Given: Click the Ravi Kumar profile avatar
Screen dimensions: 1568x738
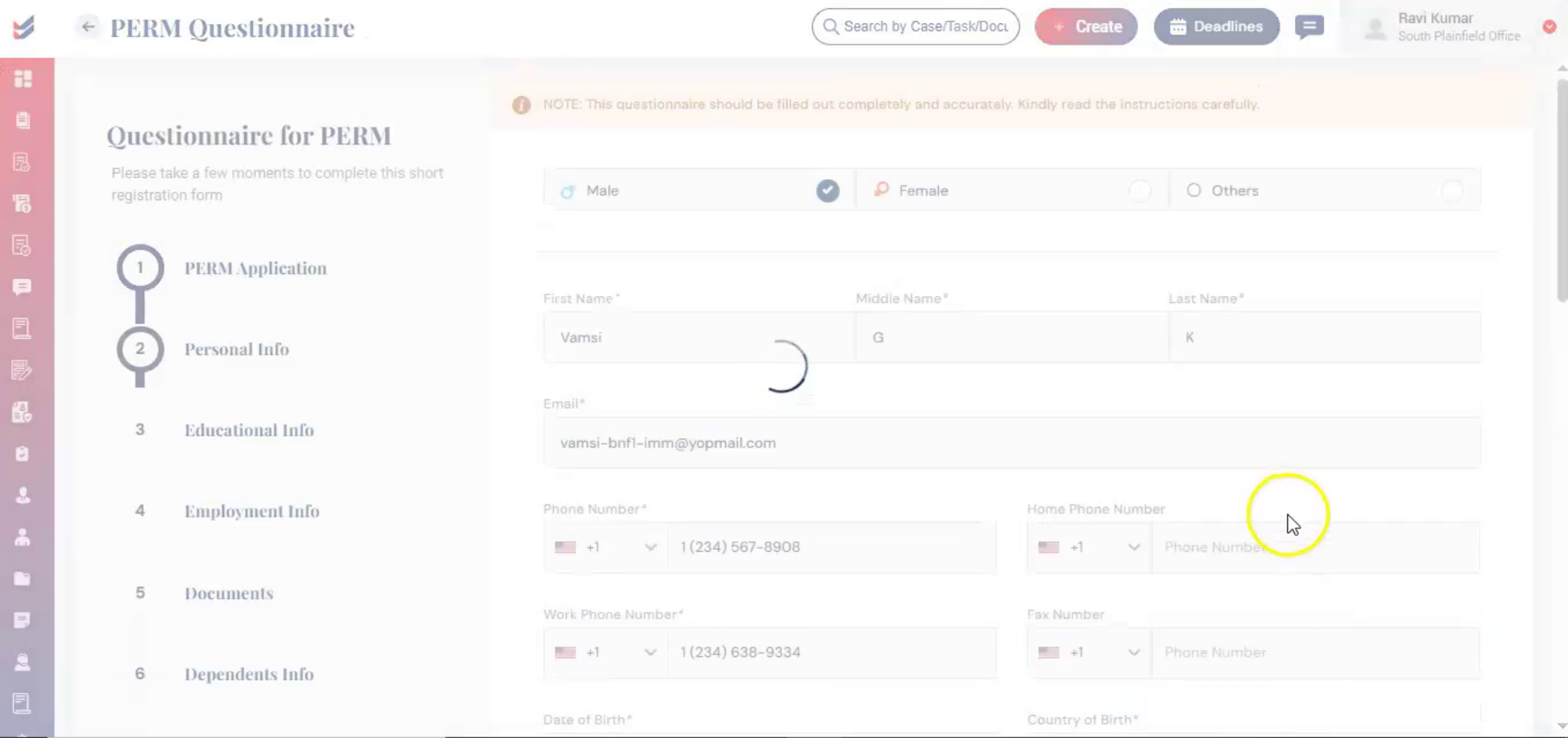Looking at the screenshot, I should click(x=1375, y=27).
